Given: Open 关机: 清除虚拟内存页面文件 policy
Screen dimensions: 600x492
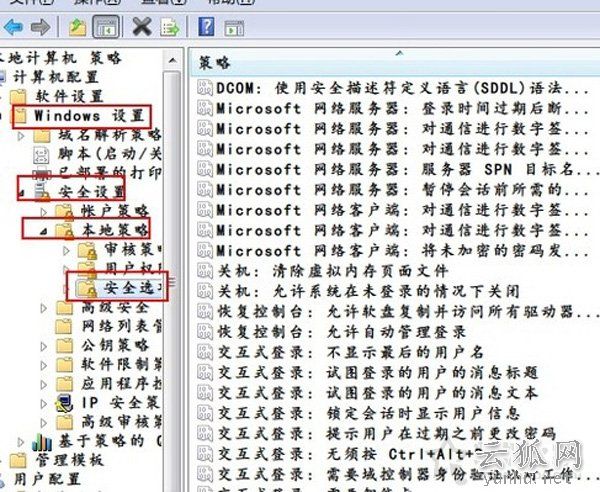Looking at the screenshot, I should pyautogui.click(x=333, y=271).
